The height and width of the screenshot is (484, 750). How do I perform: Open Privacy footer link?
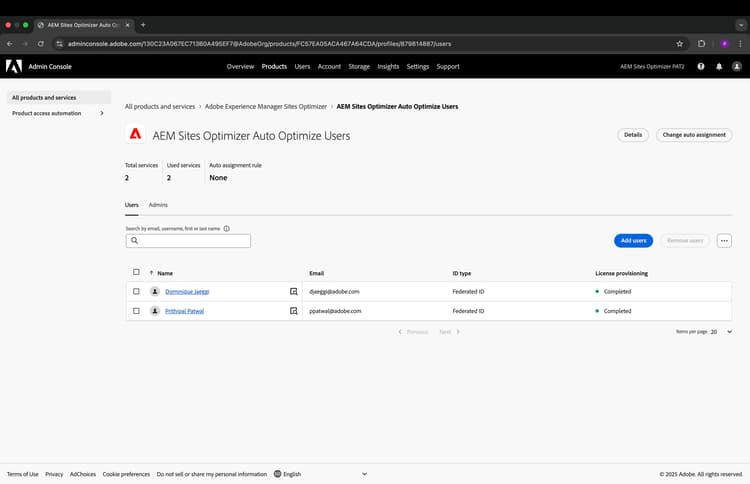pyautogui.click(x=54, y=474)
